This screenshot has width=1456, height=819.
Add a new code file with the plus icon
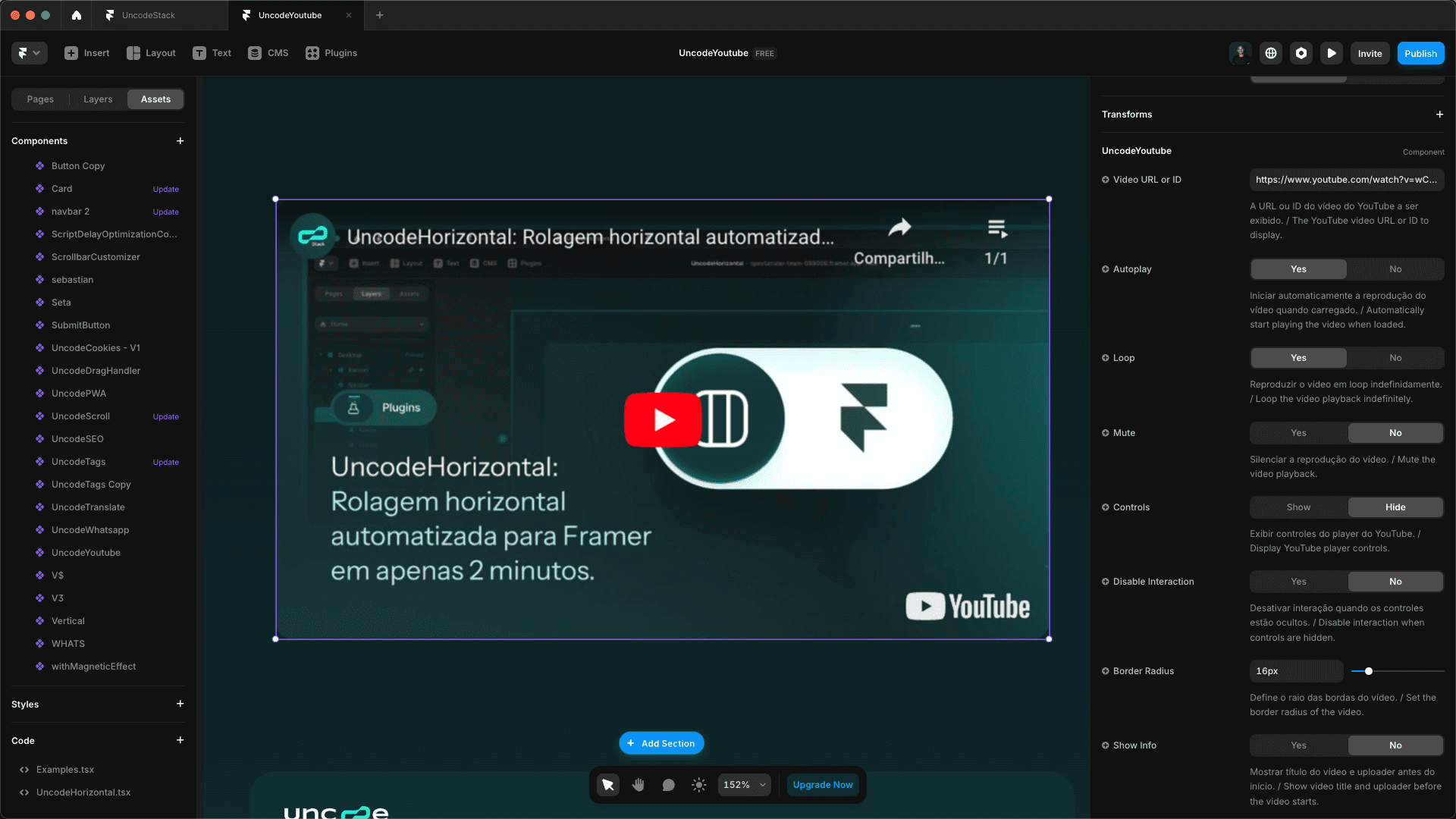point(180,740)
